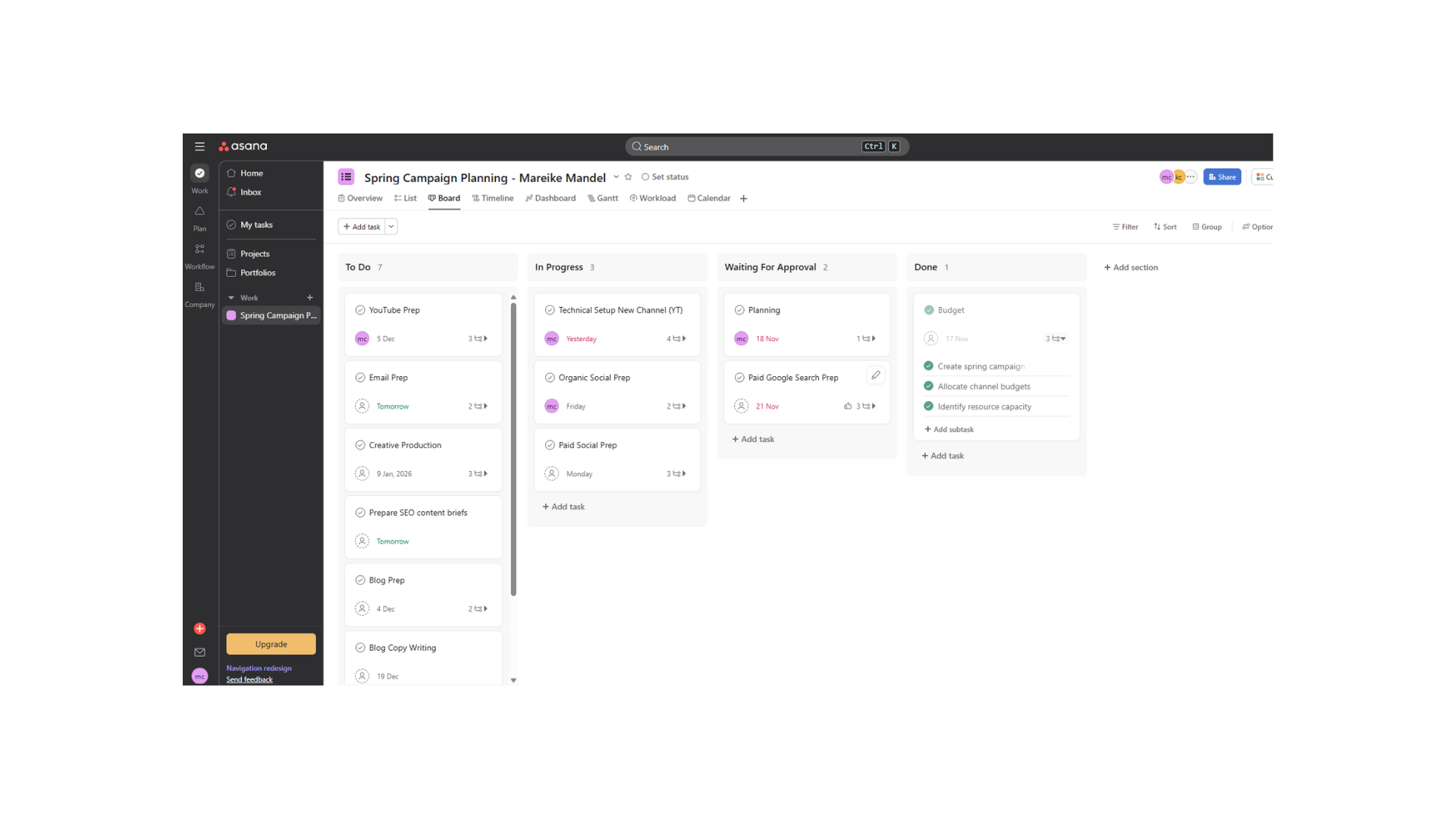This screenshot has width=1456, height=819.
Task: Click the blue Share button
Action: [x=1222, y=177]
